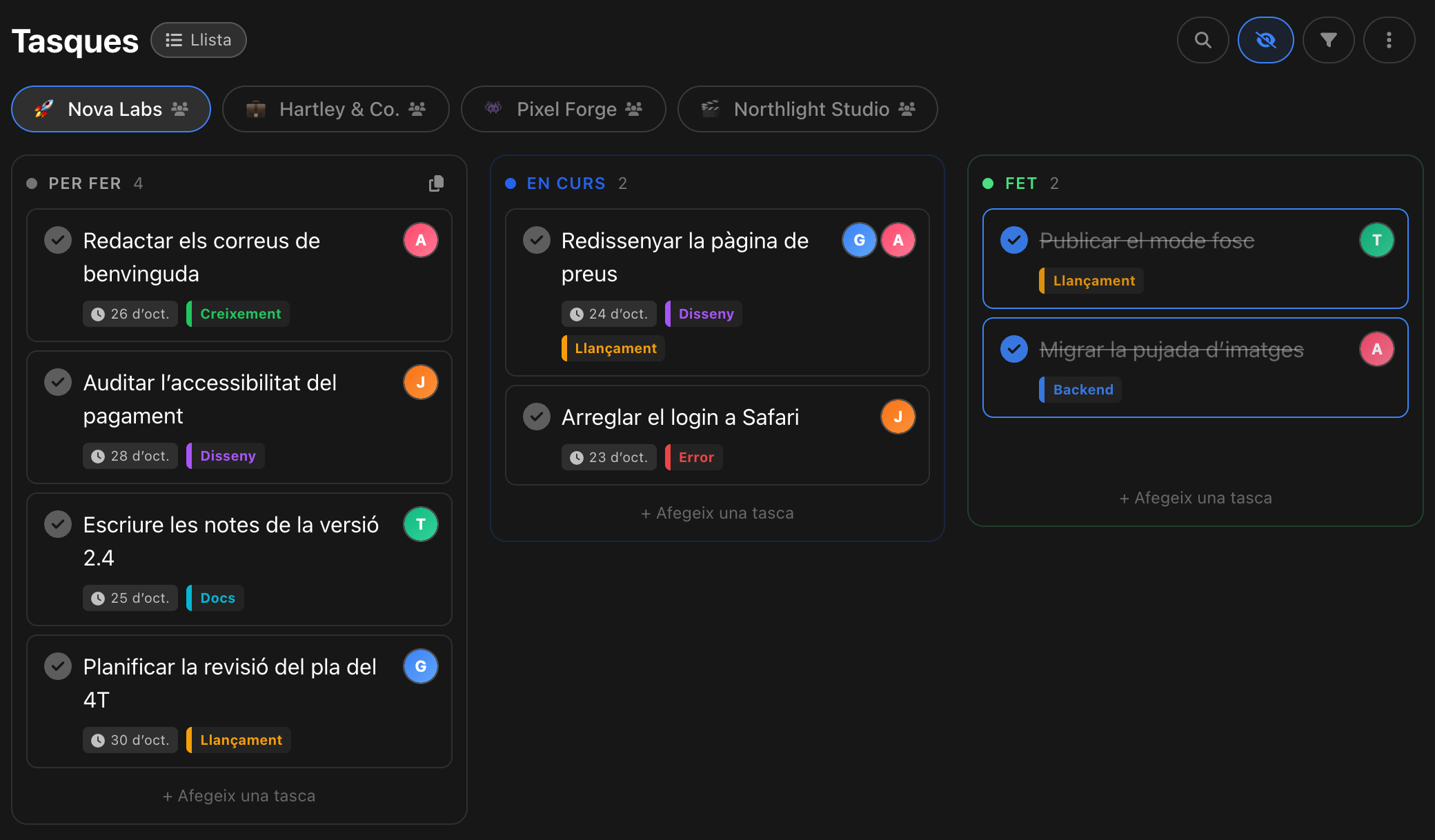Click the '26 d'oct.' due date
Viewport: 1435px width, 840px height.
[x=130, y=314]
